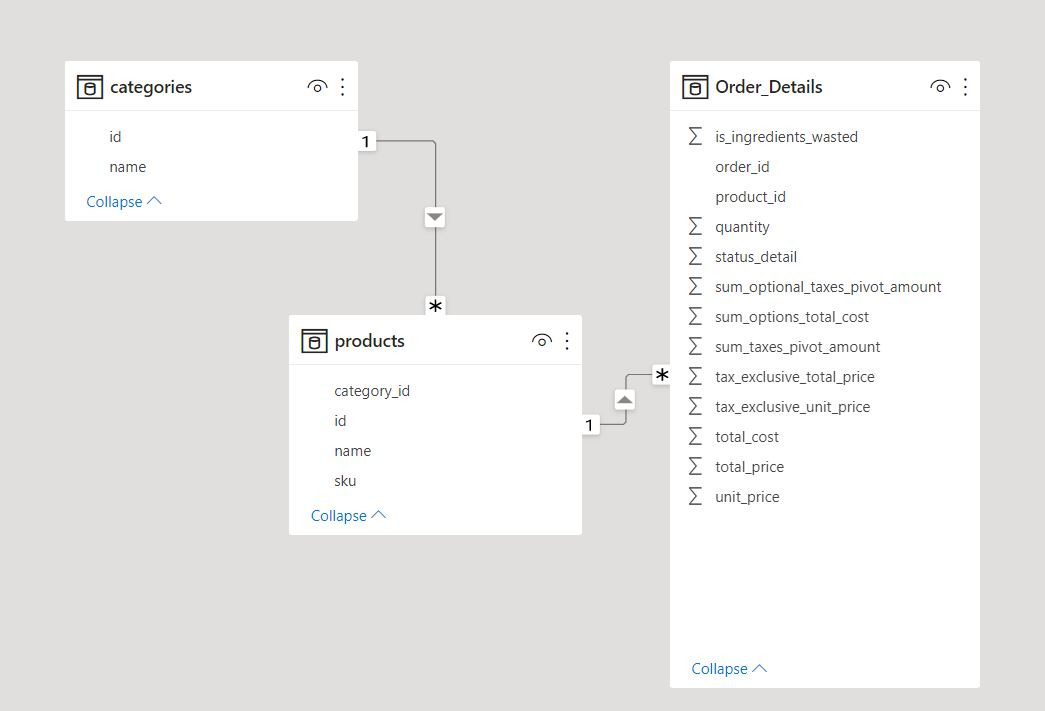Collapse the categories table card
The width and height of the screenshot is (1045, 711).
click(x=124, y=201)
